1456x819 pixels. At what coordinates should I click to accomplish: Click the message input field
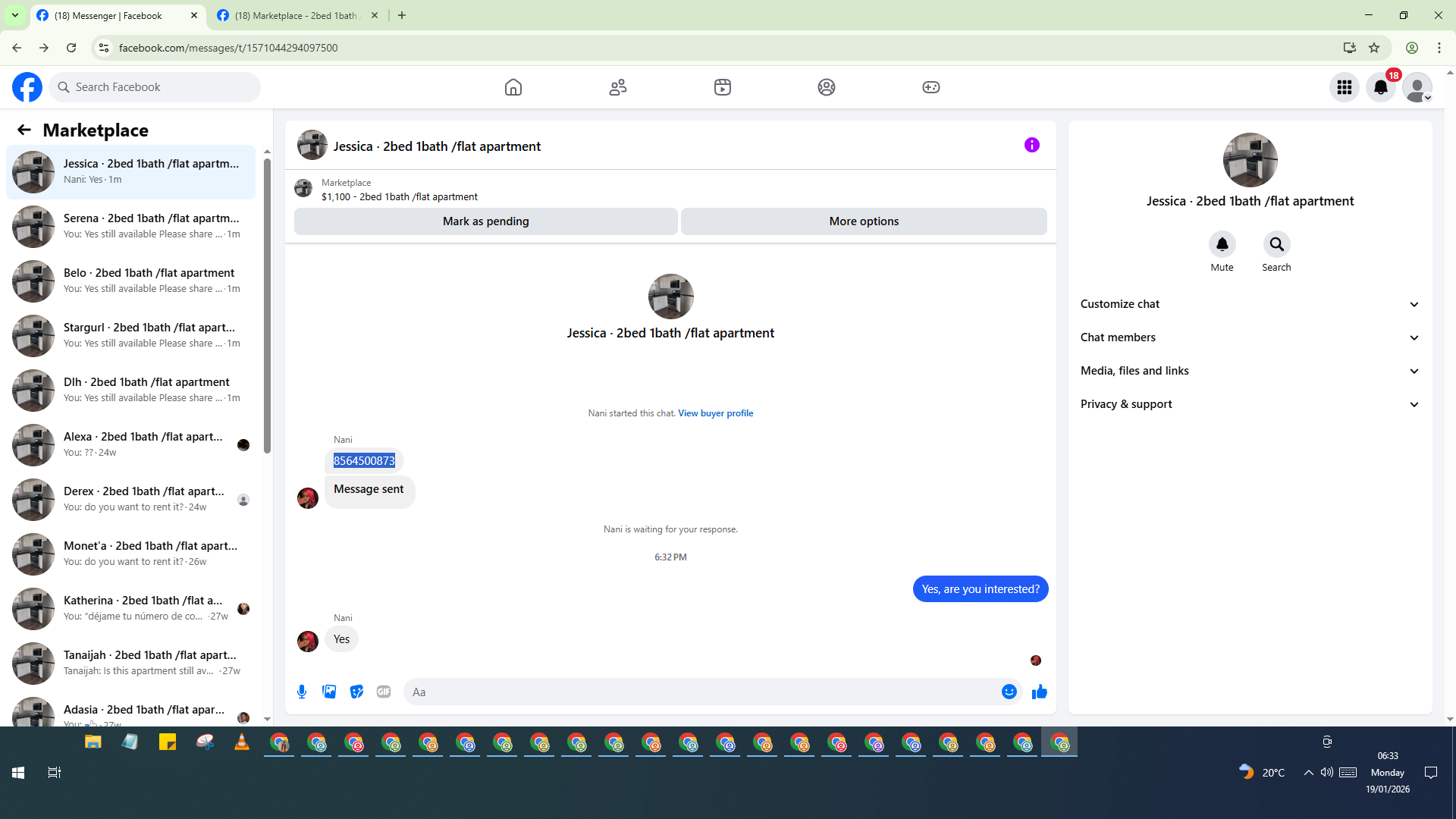(698, 692)
